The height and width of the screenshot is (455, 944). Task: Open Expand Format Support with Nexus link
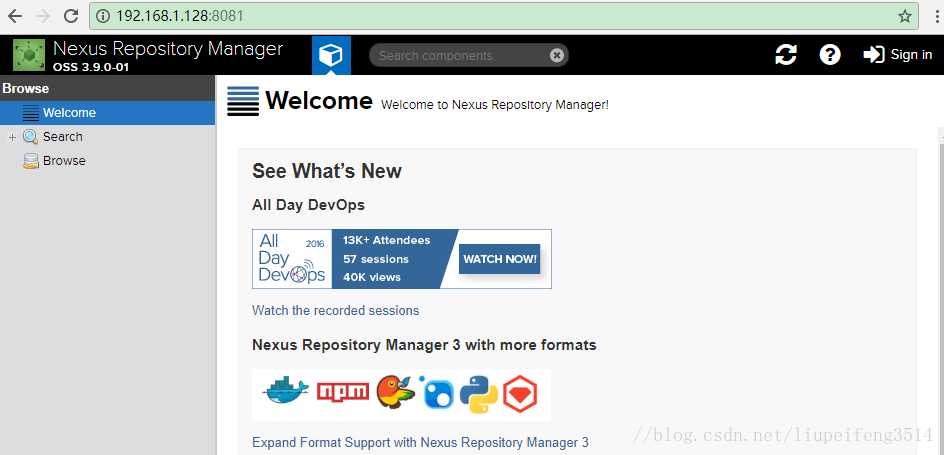[x=420, y=442]
